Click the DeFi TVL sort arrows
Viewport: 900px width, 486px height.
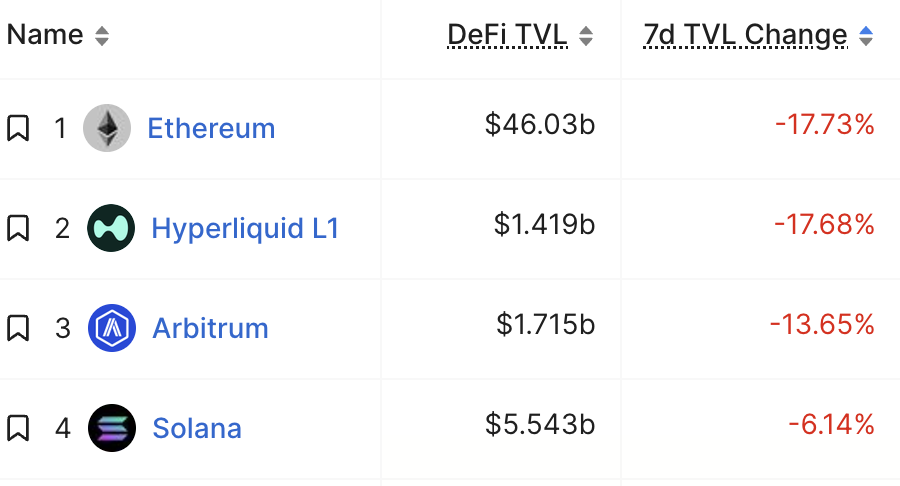(x=586, y=36)
